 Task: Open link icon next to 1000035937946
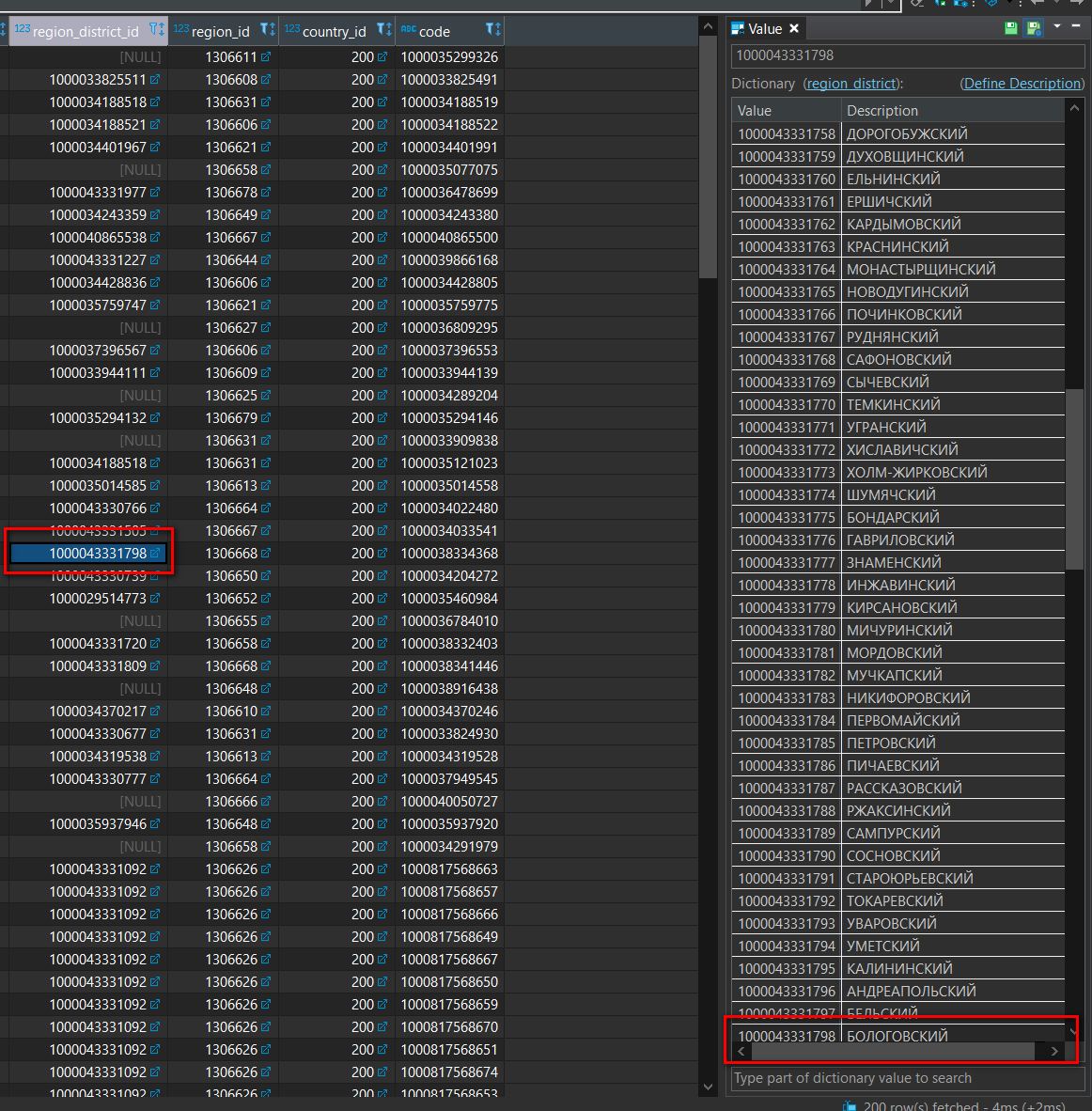coord(155,824)
